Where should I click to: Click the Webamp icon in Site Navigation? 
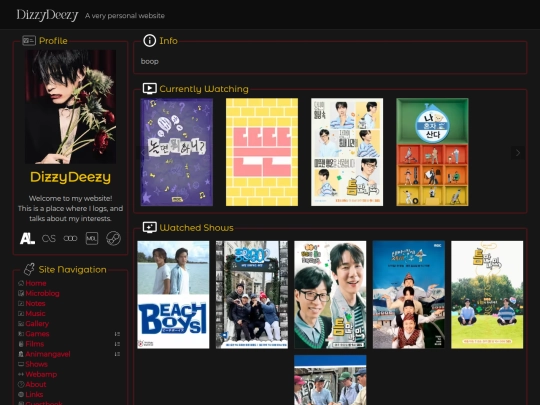coord(21,374)
